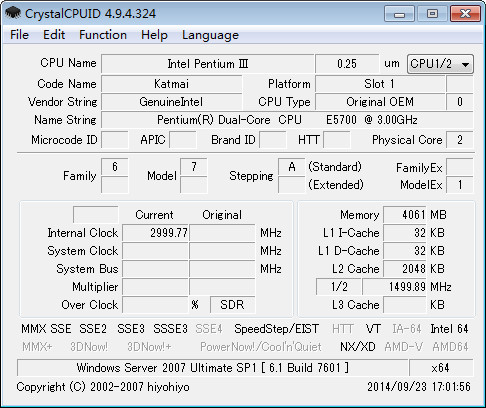Viewport: 486px width, 408px height.
Task: Minimize the CrystalCPUID window
Action: pyautogui.click(x=399, y=14)
